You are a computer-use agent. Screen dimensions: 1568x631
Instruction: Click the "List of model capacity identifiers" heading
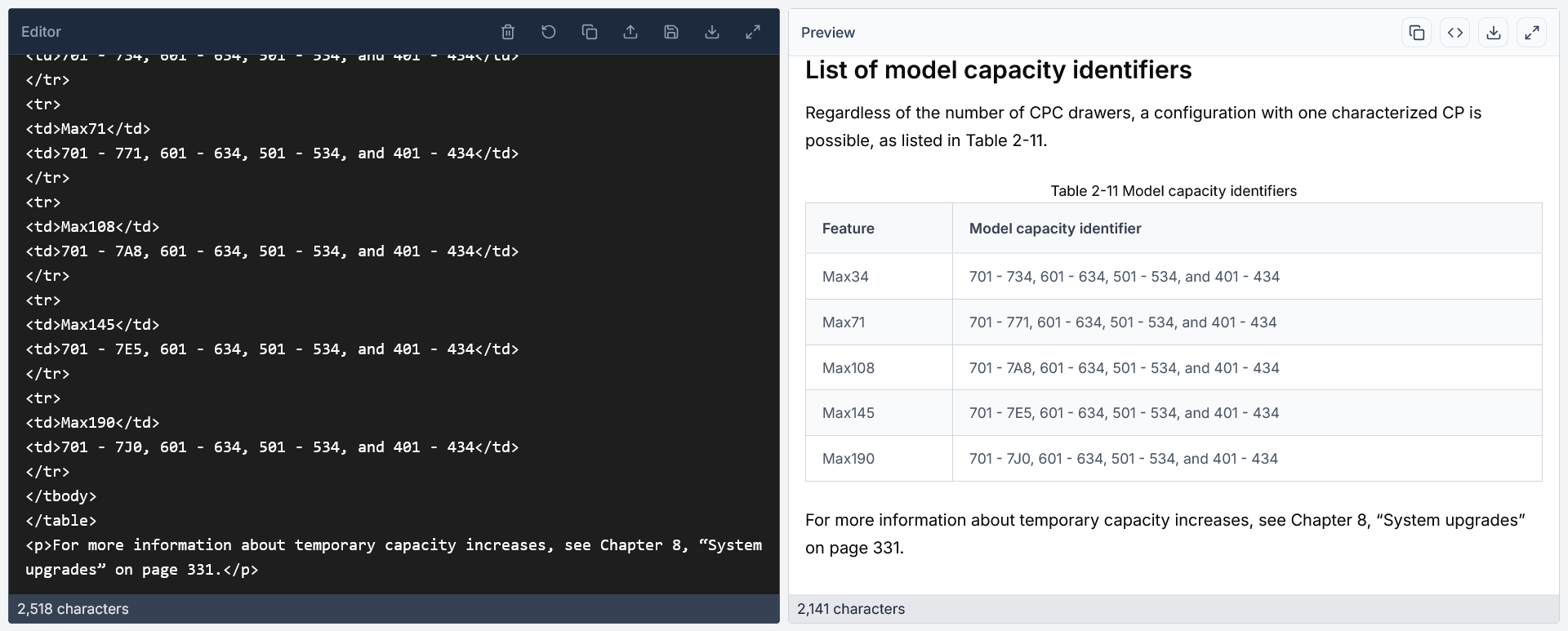click(998, 70)
